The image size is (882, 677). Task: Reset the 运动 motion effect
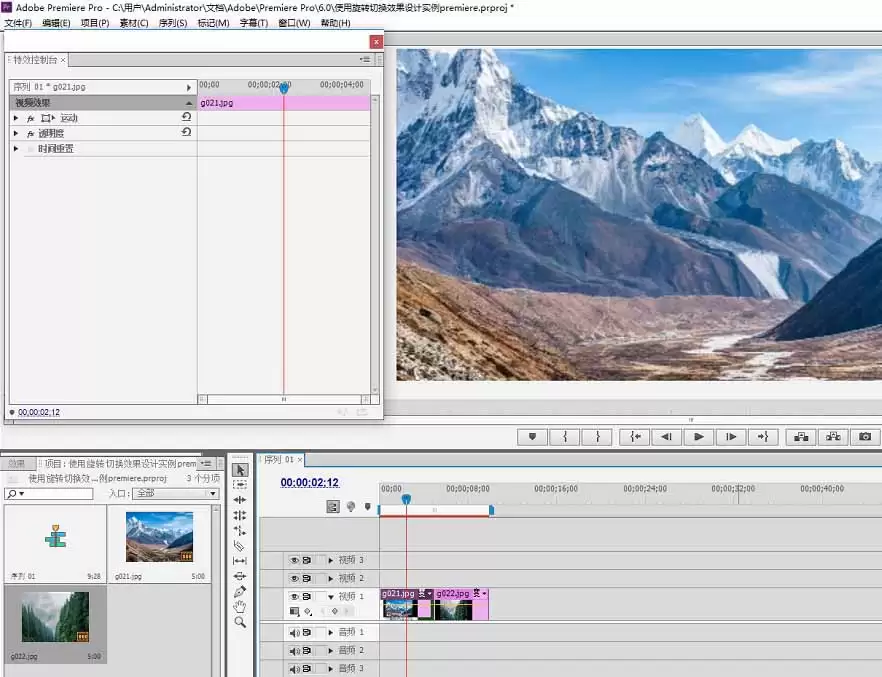[186, 117]
